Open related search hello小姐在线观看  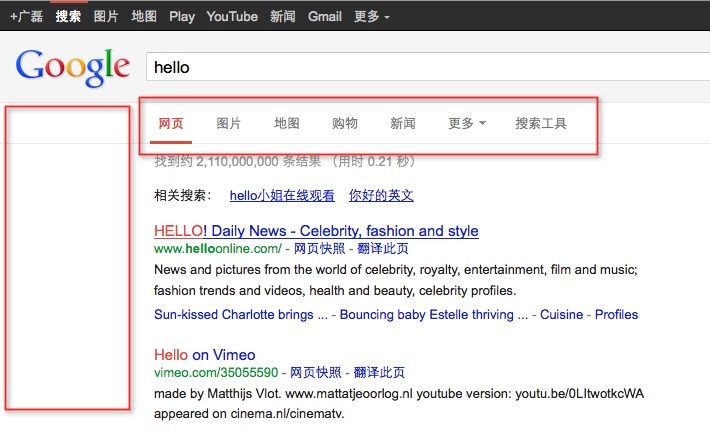(x=282, y=196)
